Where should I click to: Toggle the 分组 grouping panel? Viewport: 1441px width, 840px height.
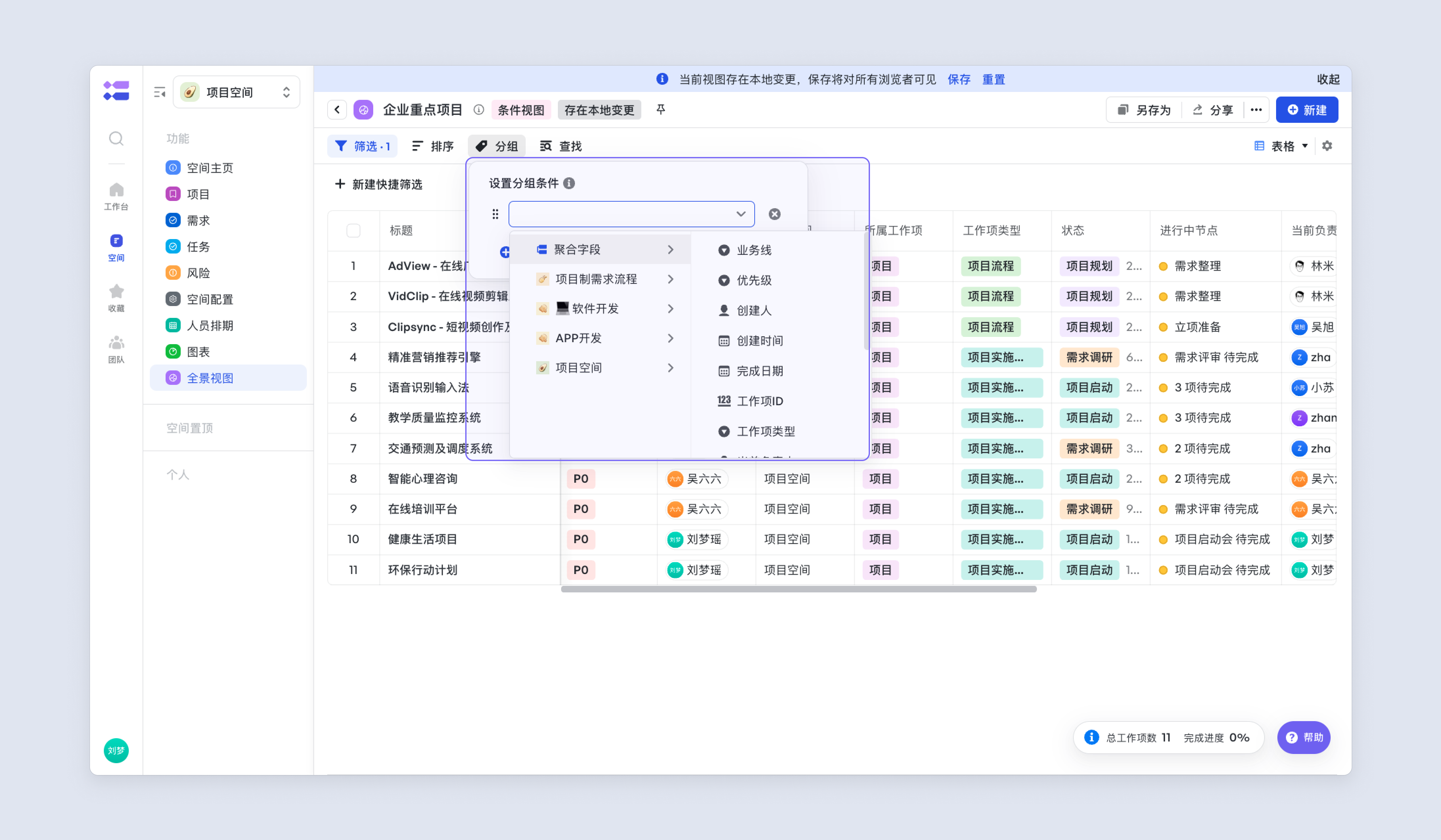[496, 146]
